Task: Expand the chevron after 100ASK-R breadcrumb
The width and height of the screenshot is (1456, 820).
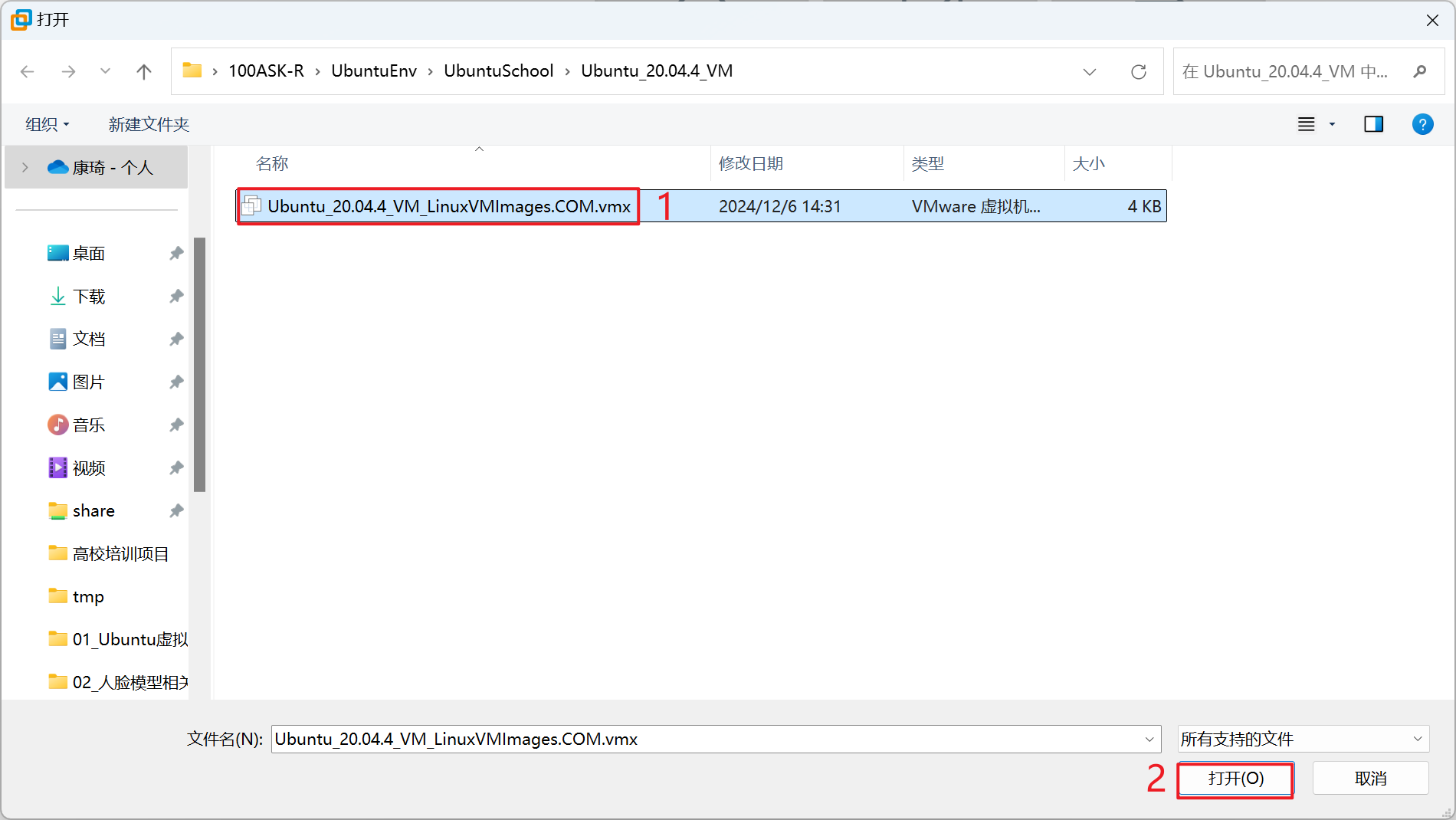Action: pos(318,71)
